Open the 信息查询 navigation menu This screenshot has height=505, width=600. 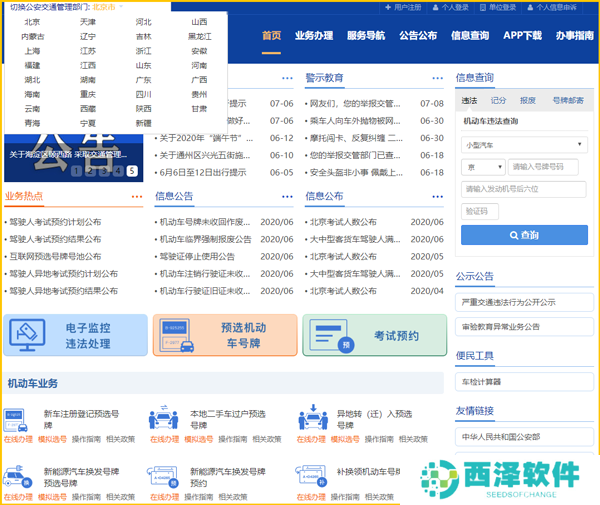pyautogui.click(x=470, y=36)
